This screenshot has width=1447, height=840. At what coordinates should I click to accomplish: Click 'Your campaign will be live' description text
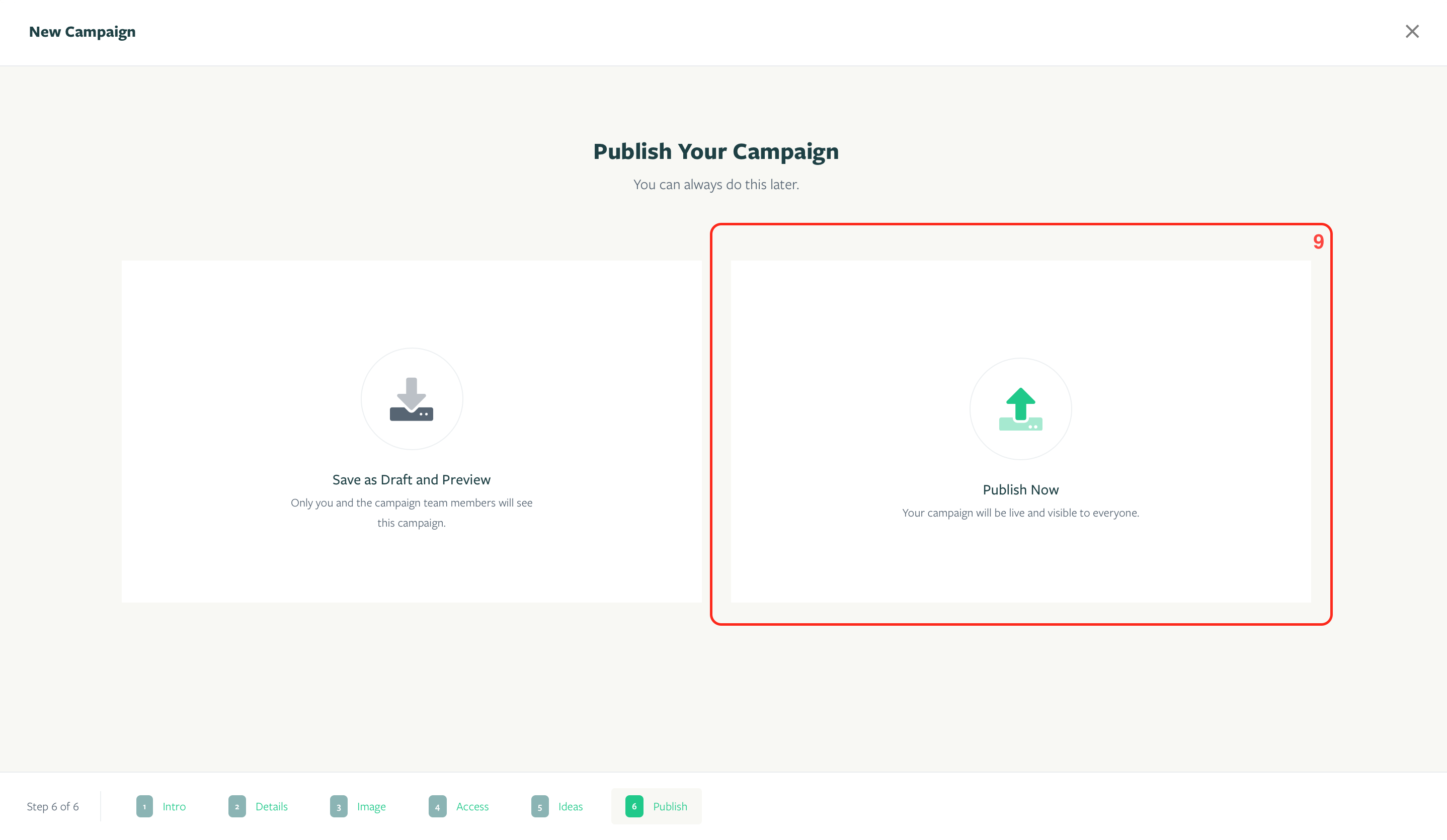(x=1020, y=513)
